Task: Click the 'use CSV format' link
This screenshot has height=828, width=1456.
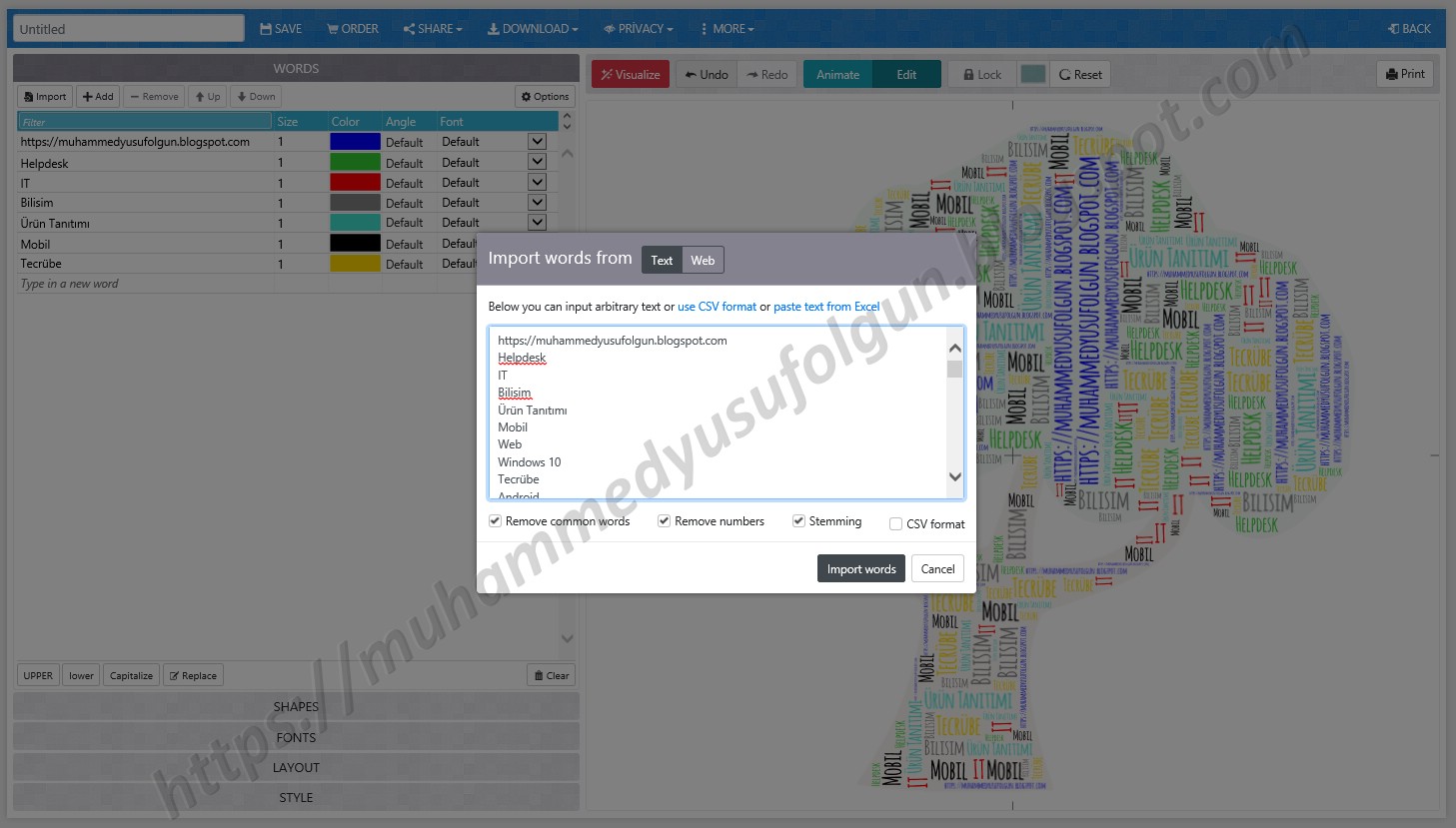Action: coord(717,307)
